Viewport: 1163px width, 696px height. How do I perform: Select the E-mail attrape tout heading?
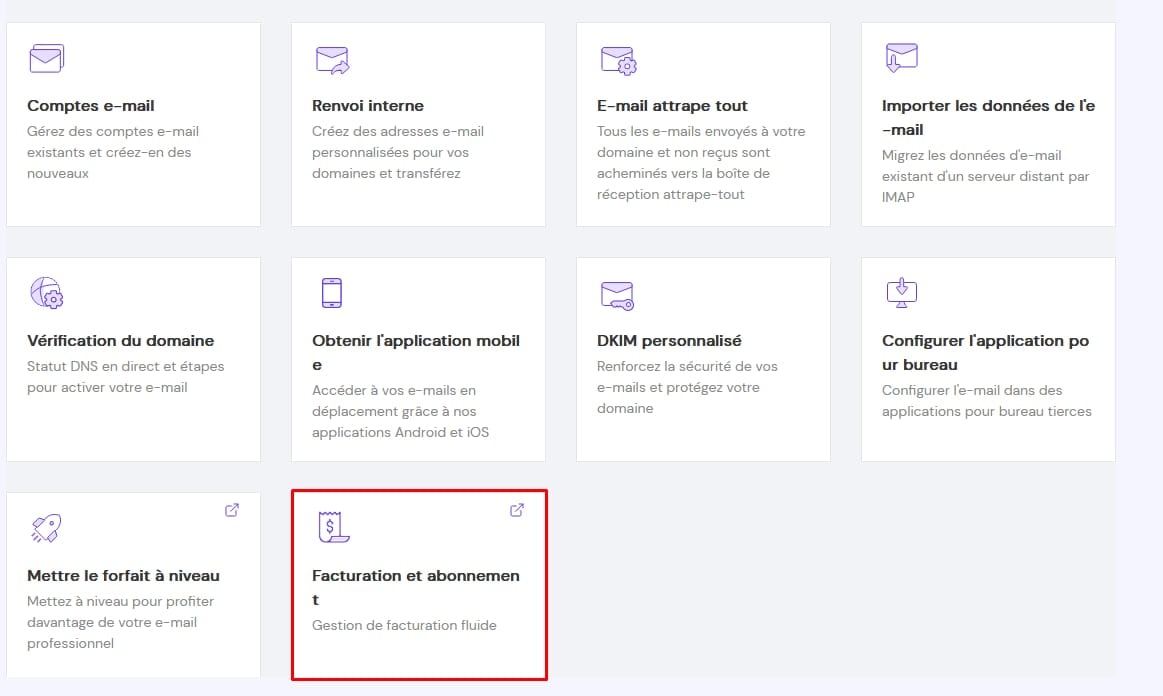pos(672,106)
